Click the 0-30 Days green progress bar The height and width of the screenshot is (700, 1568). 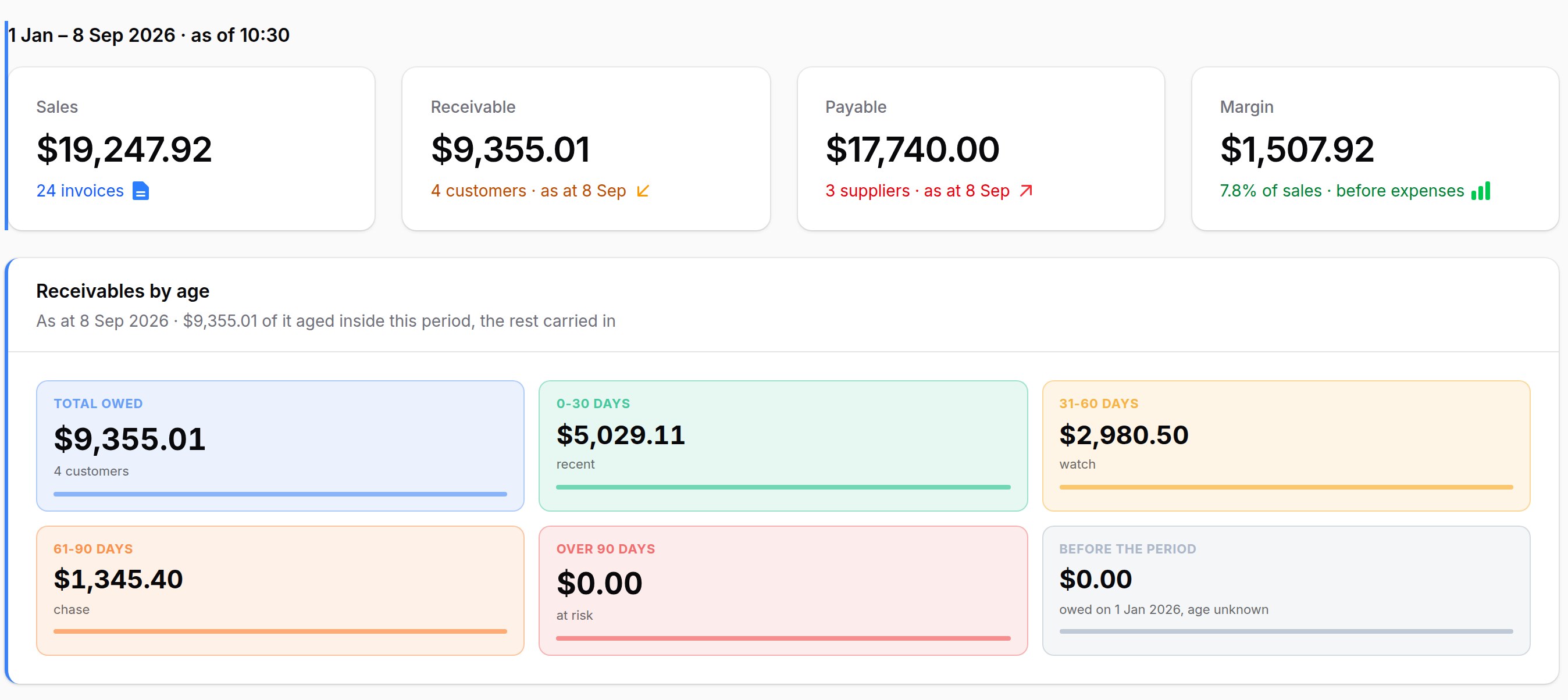pos(783,488)
